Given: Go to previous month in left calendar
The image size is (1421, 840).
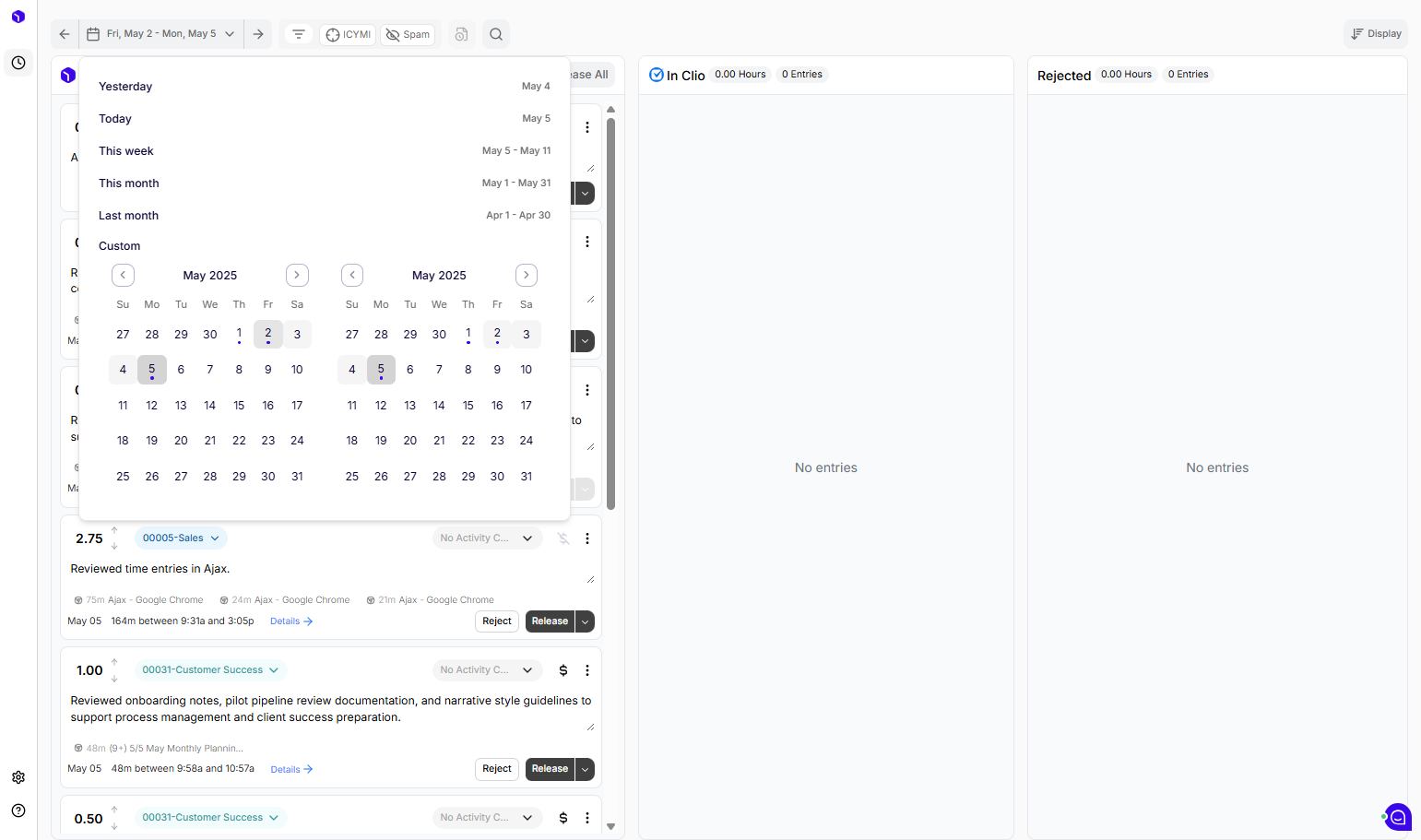Looking at the screenshot, I should click(x=123, y=275).
